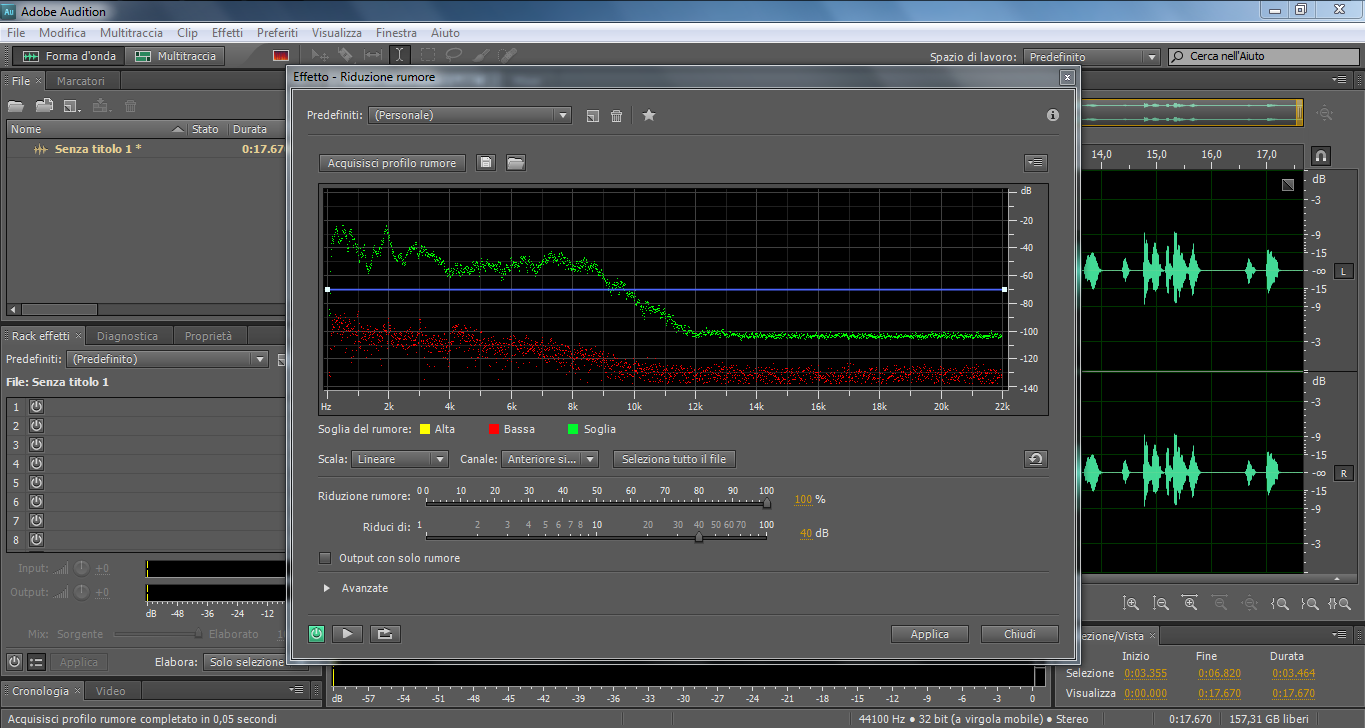Click the Riduzione rumore slider handle

coord(767,504)
